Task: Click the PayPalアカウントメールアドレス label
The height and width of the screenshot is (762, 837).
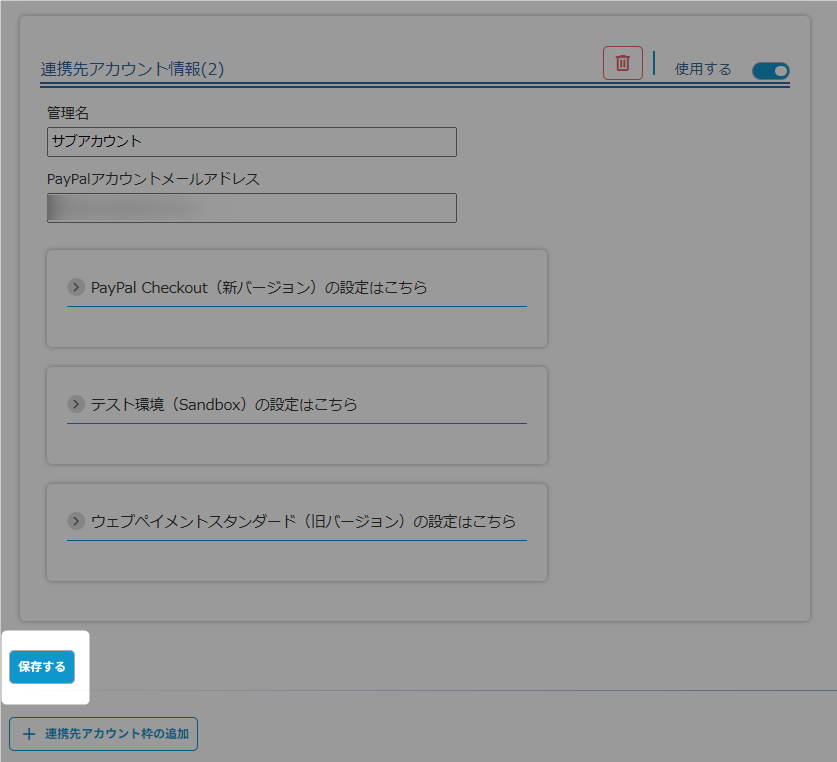Action: point(153,179)
